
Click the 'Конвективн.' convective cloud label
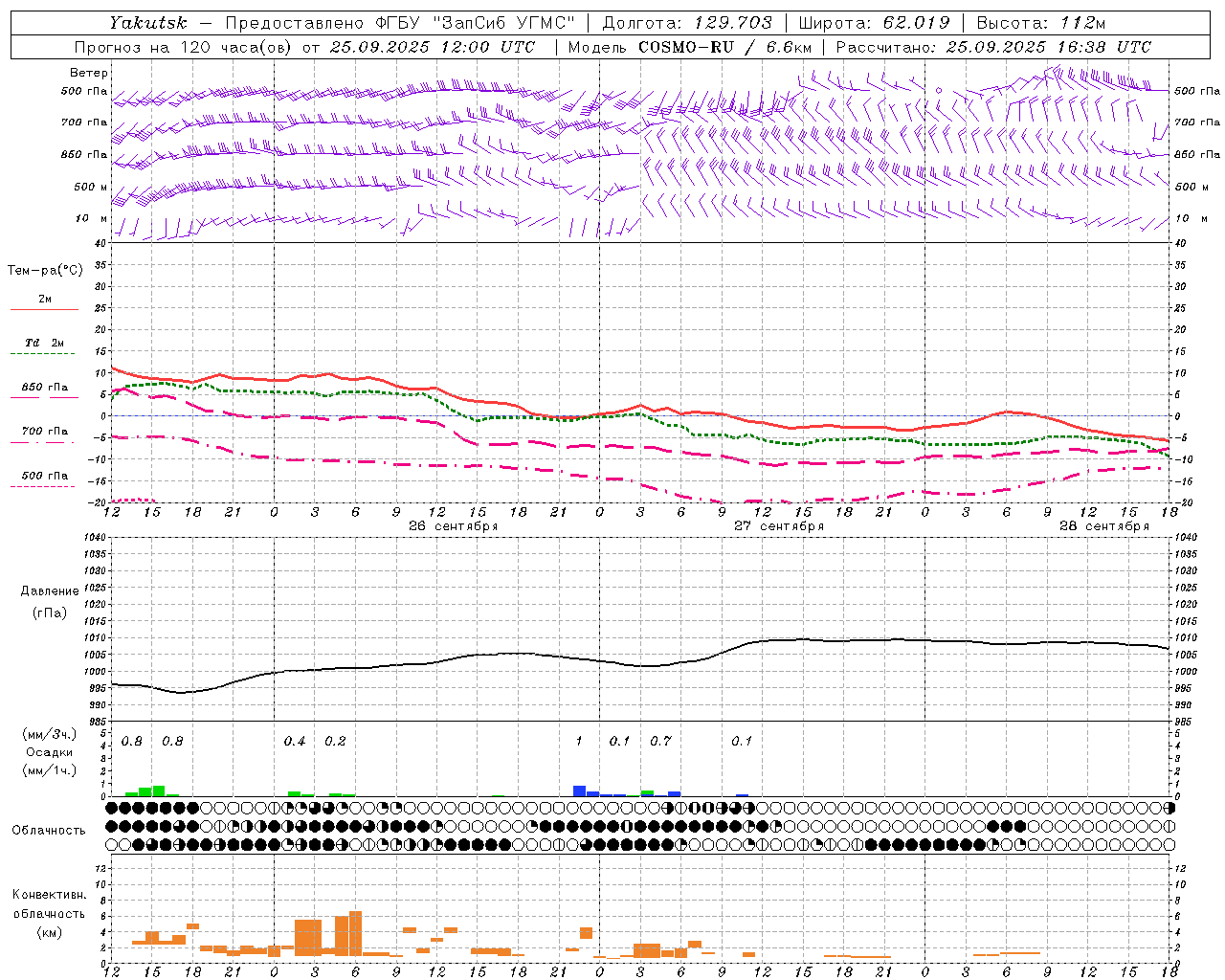click(49, 895)
